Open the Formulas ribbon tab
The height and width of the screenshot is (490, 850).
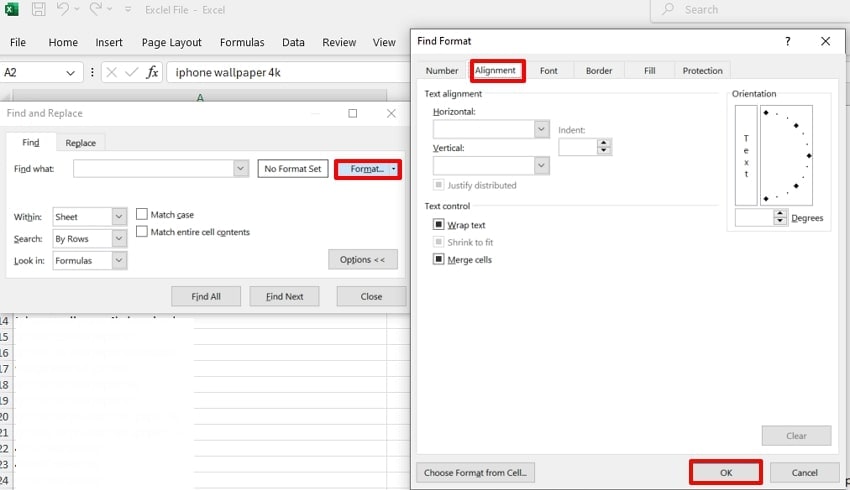click(242, 42)
